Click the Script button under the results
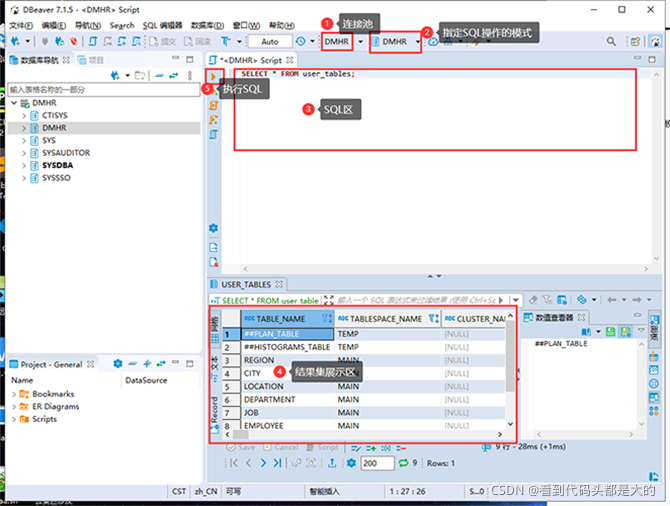This screenshot has height=506, width=670. tap(323, 447)
